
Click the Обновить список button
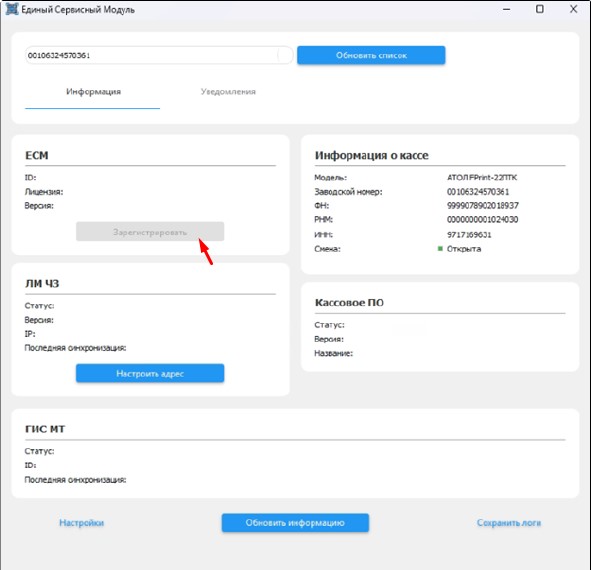(371, 55)
